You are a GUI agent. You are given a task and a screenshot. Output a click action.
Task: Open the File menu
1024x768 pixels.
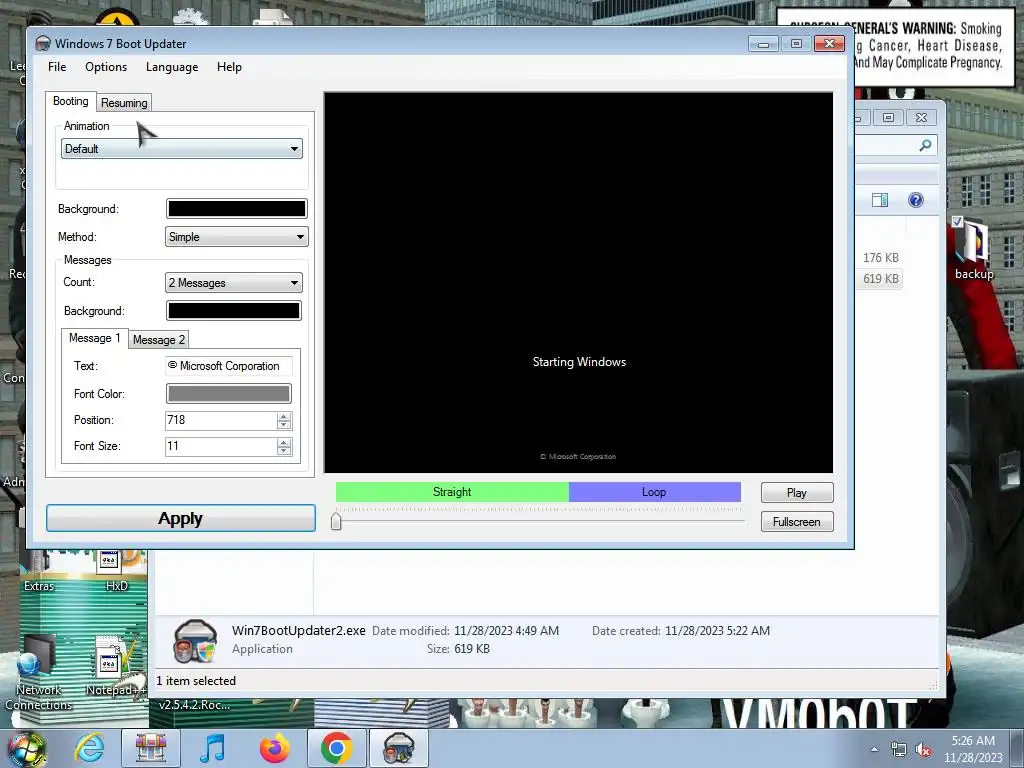click(x=57, y=67)
